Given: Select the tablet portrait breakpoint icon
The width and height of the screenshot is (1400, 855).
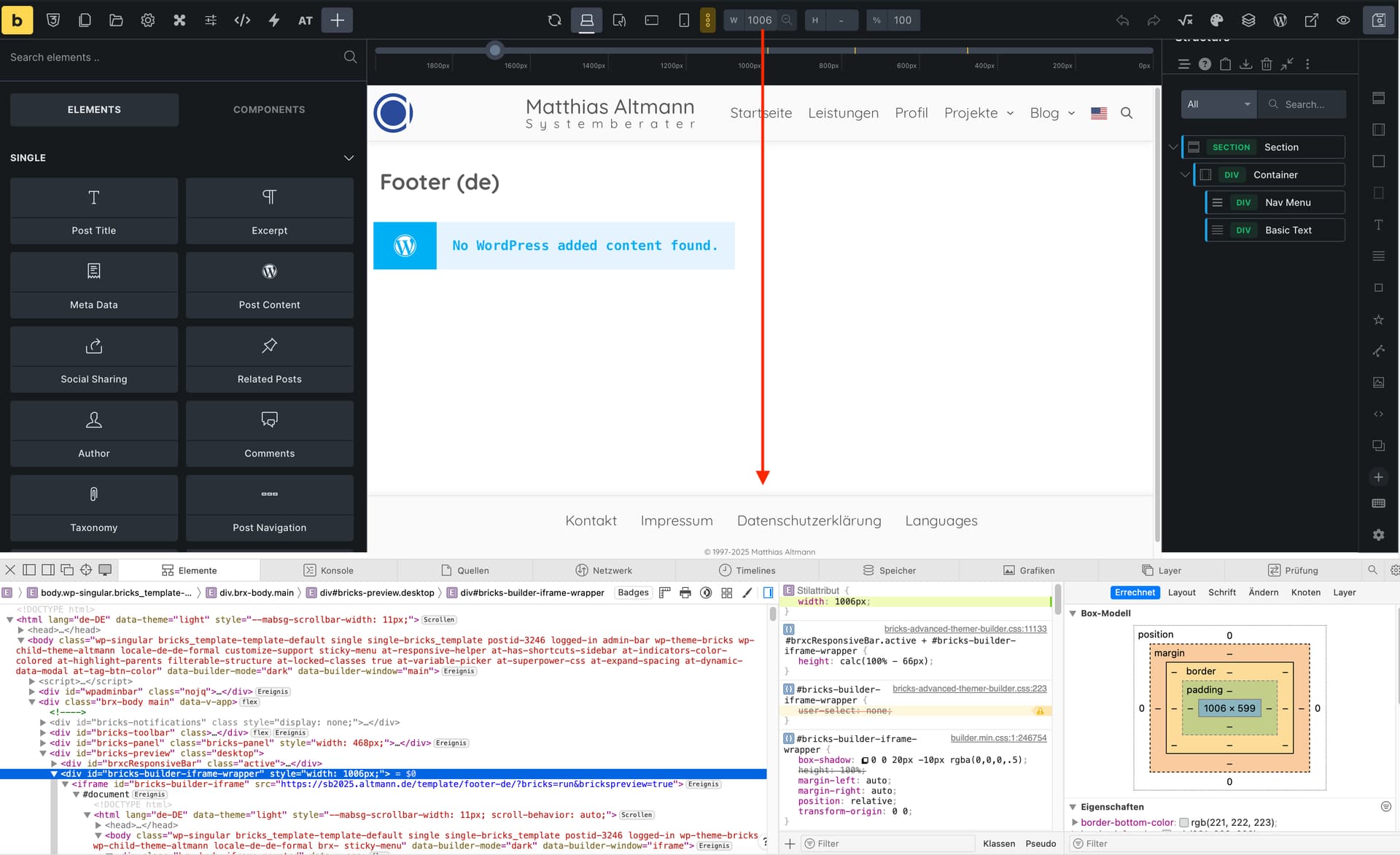Looking at the screenshot, I should tap(619, 20).
